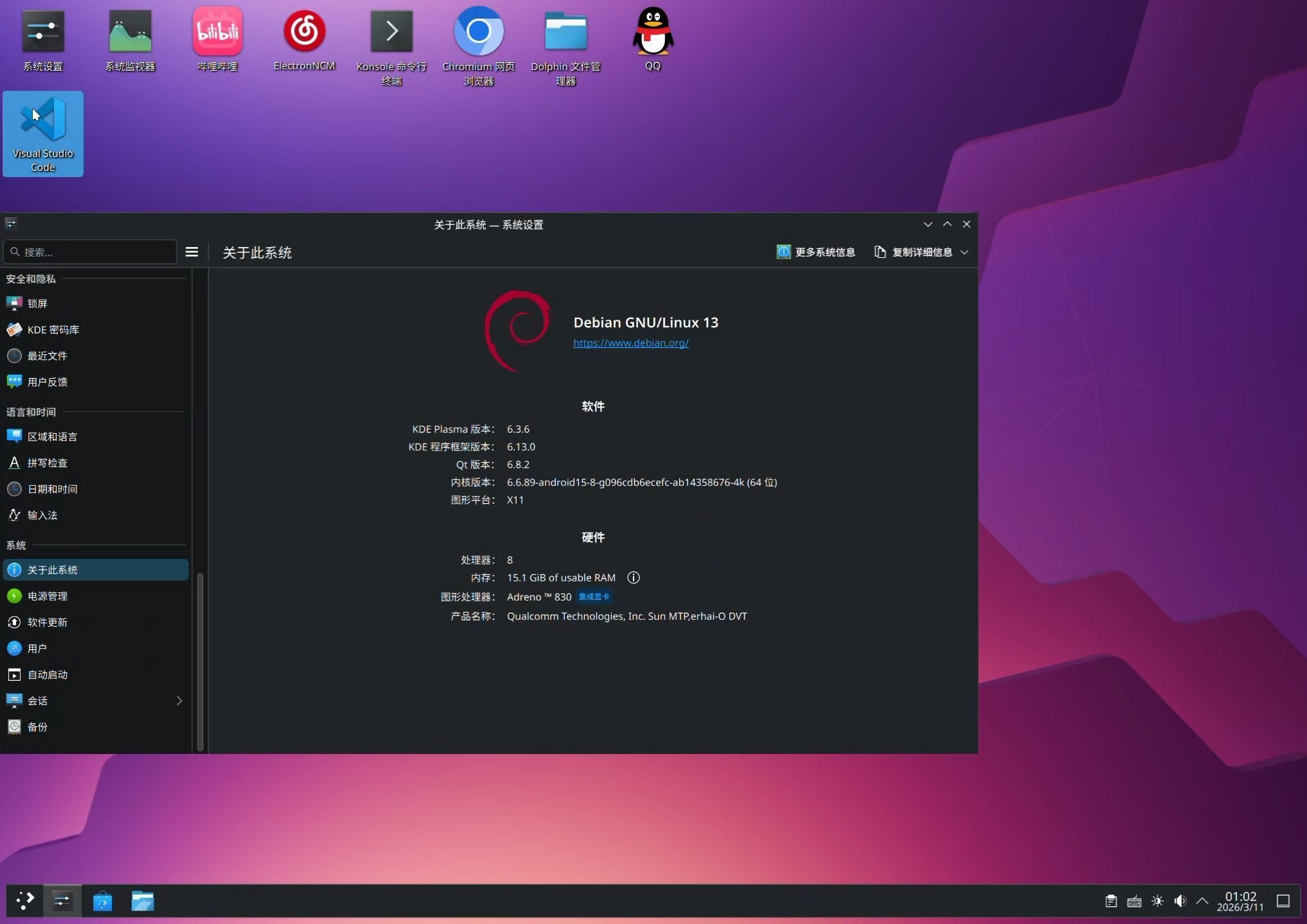
Task: Click the kernel version text 6.6.89-android15
Action: pyautogui.click(x=642, y=482)
